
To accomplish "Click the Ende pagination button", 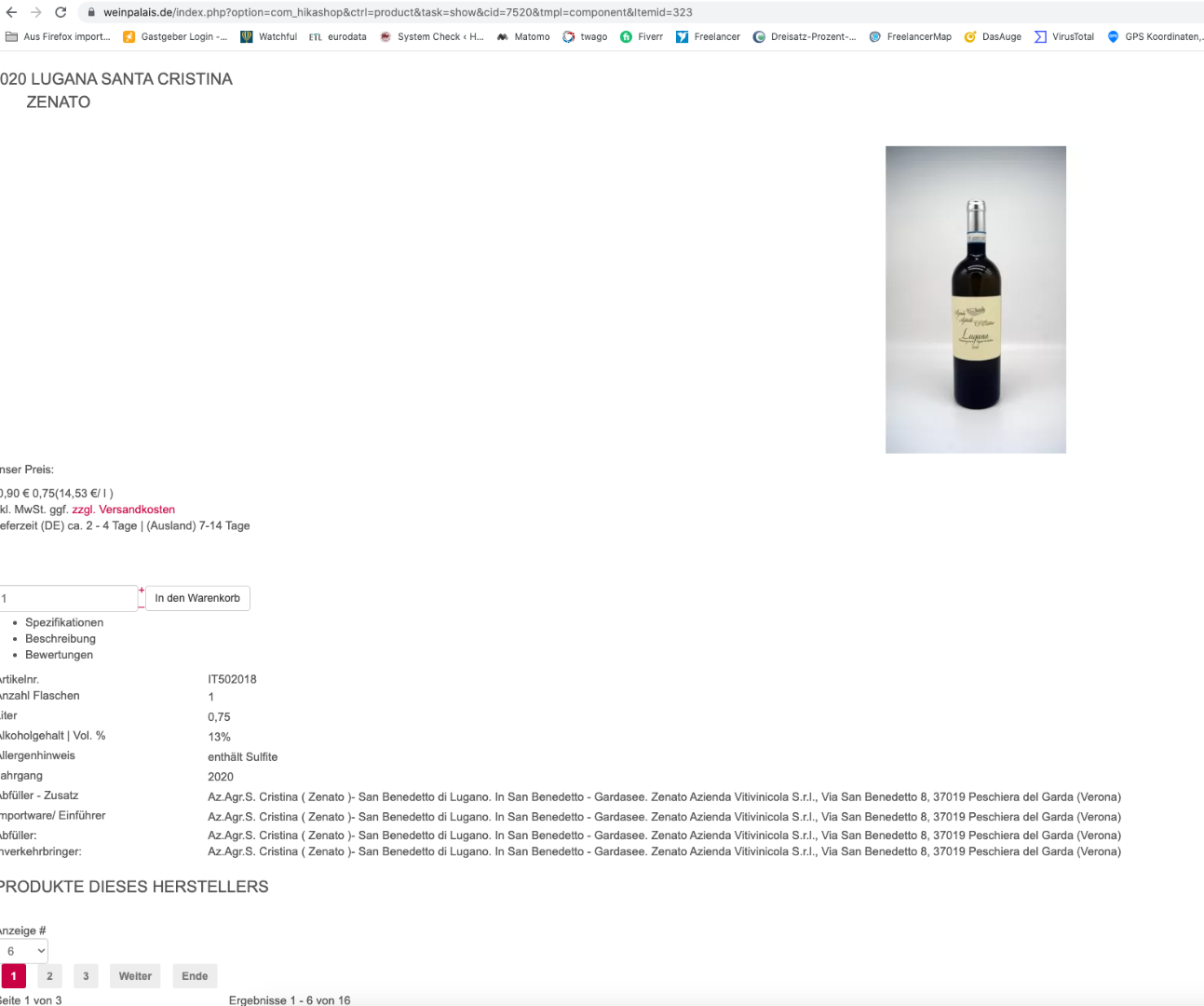I will pos(195,976).
